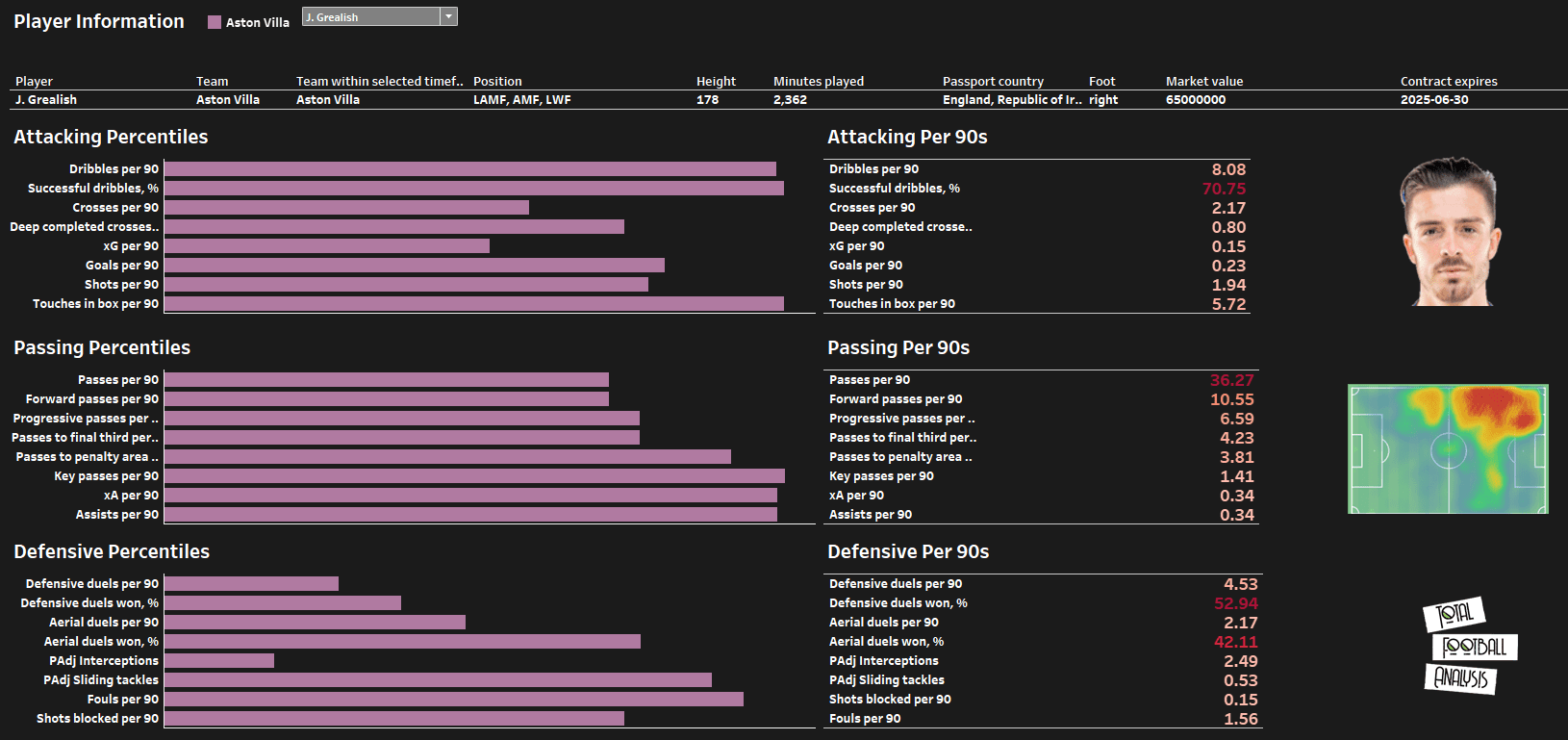Click the Market value column header
Viewport: 1568px width, 740px height.
tap(1204, 82)
